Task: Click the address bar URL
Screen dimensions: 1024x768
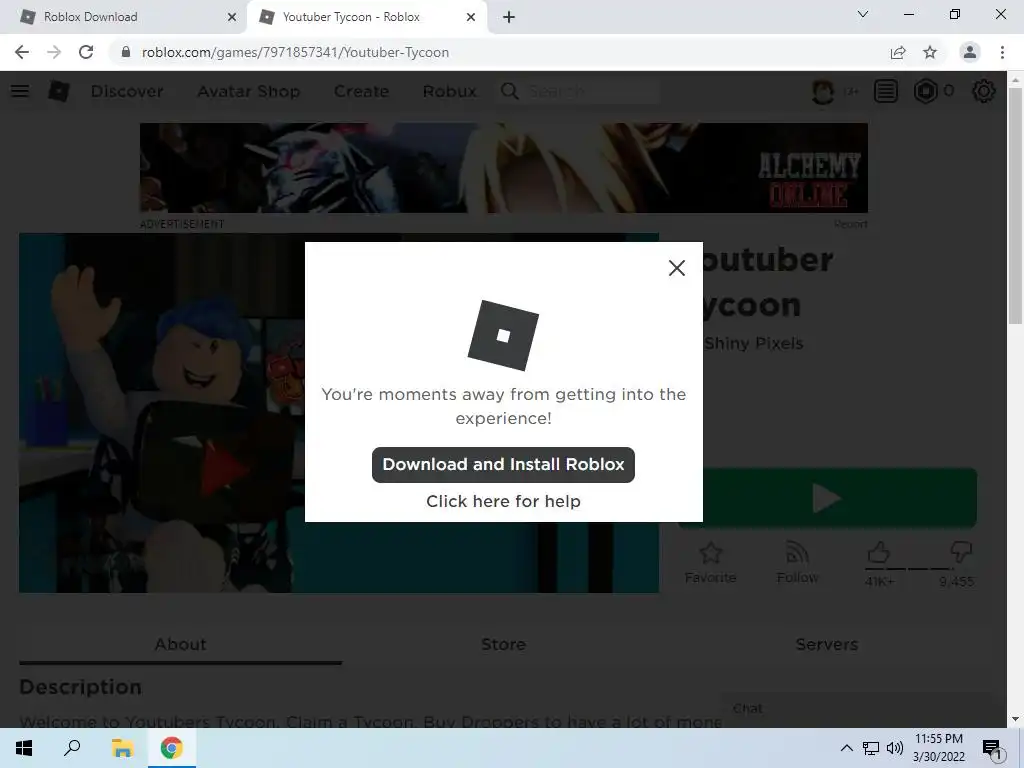Action: (x=295, y=52)
